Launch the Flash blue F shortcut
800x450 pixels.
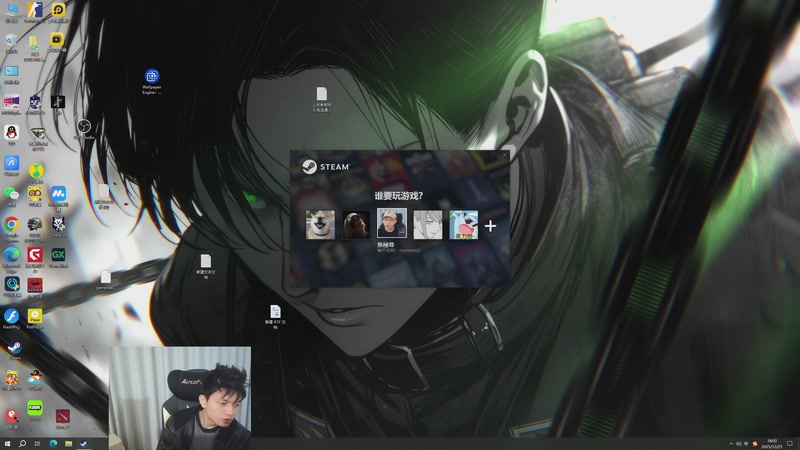click(x=11, y=318)
